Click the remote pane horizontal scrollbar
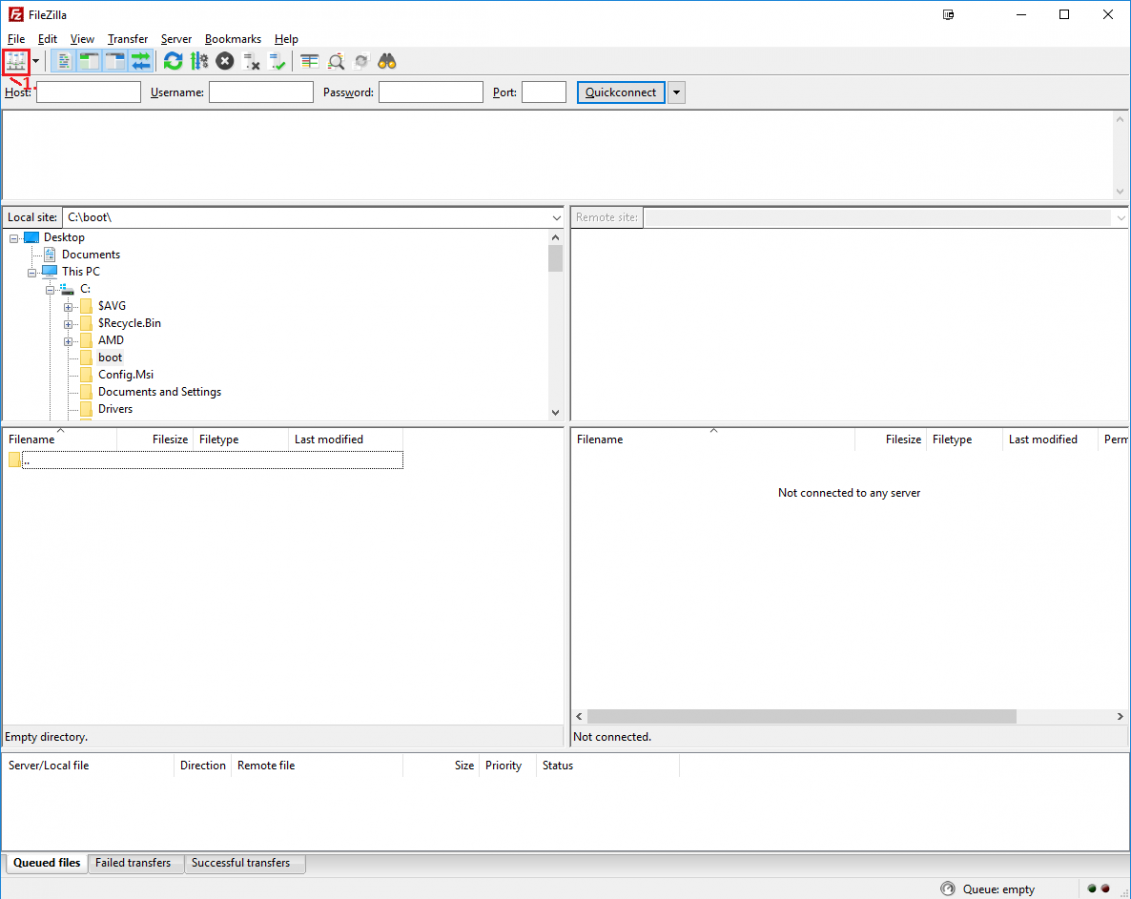1131x899 pixels. (801, 717)
